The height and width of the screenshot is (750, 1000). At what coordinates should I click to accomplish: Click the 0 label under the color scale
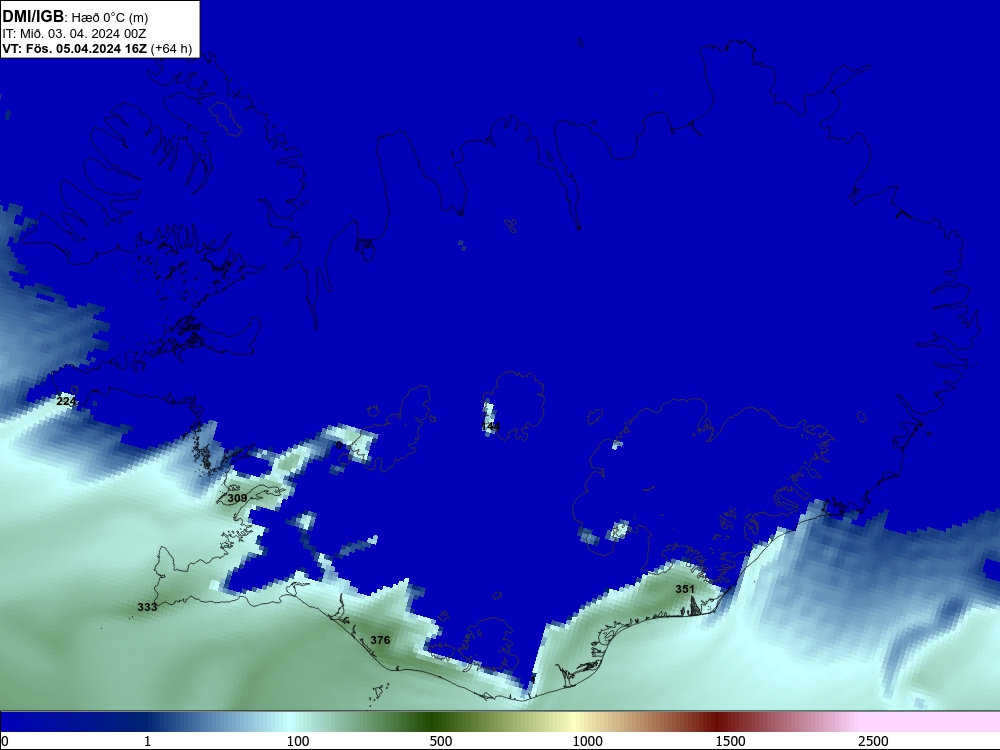pyautogui.click(x=5, y=741)
